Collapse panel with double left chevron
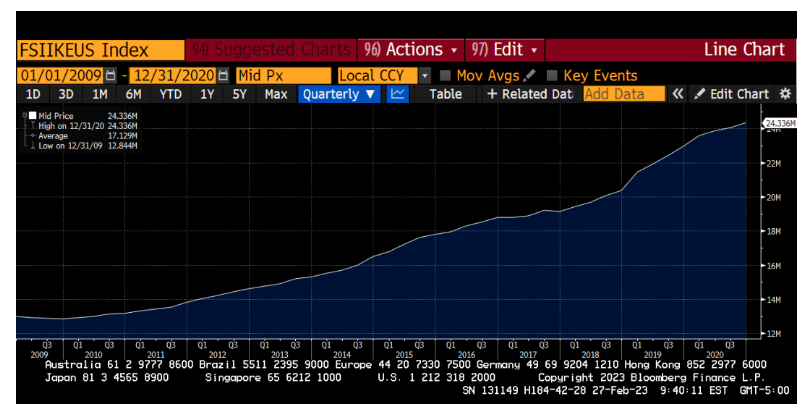 678,94
